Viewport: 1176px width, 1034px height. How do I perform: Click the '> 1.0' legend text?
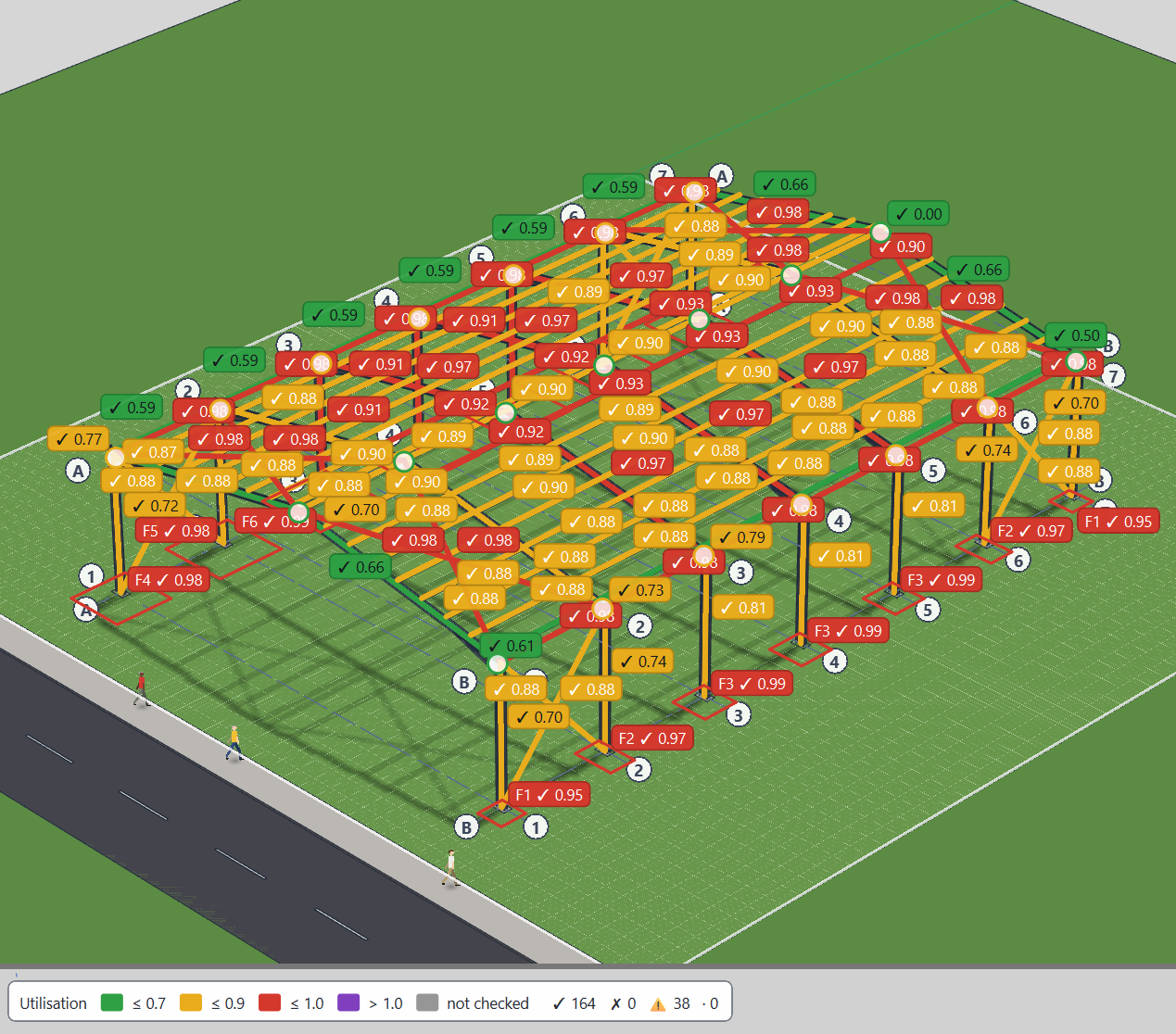tap(386, 1003)
